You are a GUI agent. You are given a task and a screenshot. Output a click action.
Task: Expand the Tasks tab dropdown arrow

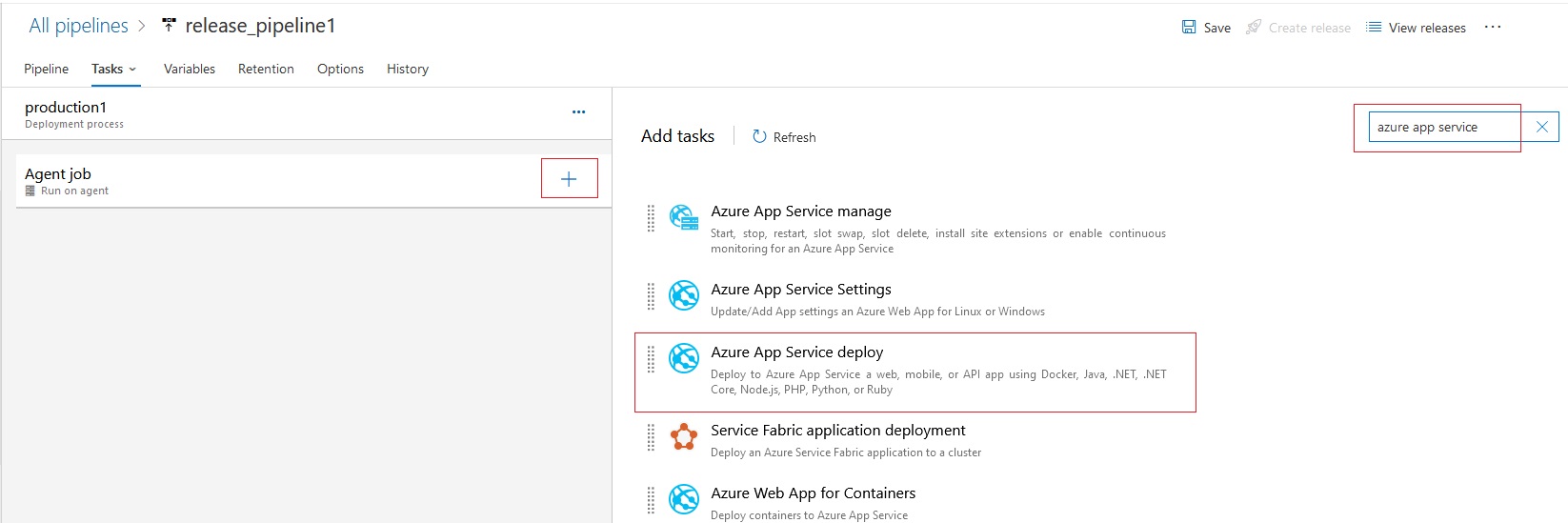click(x=132, y=69)
